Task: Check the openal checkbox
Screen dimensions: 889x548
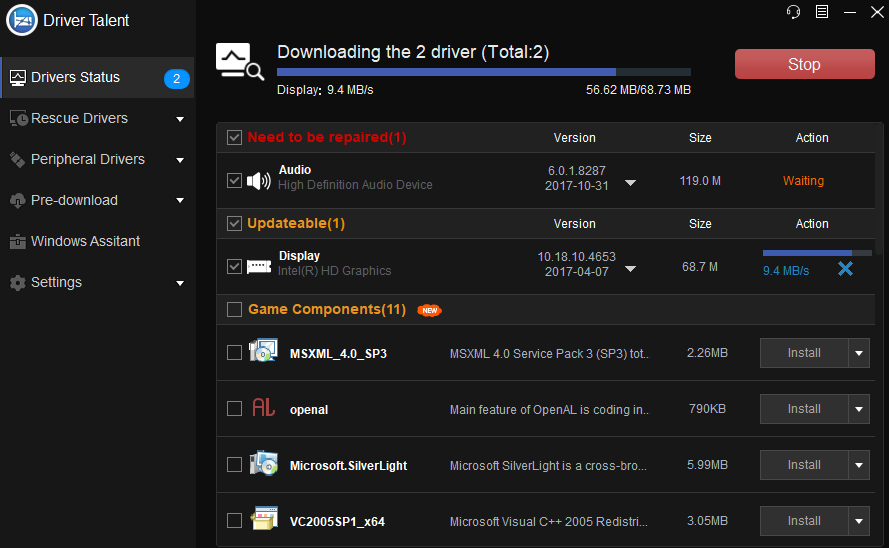Action: (234, 409)
